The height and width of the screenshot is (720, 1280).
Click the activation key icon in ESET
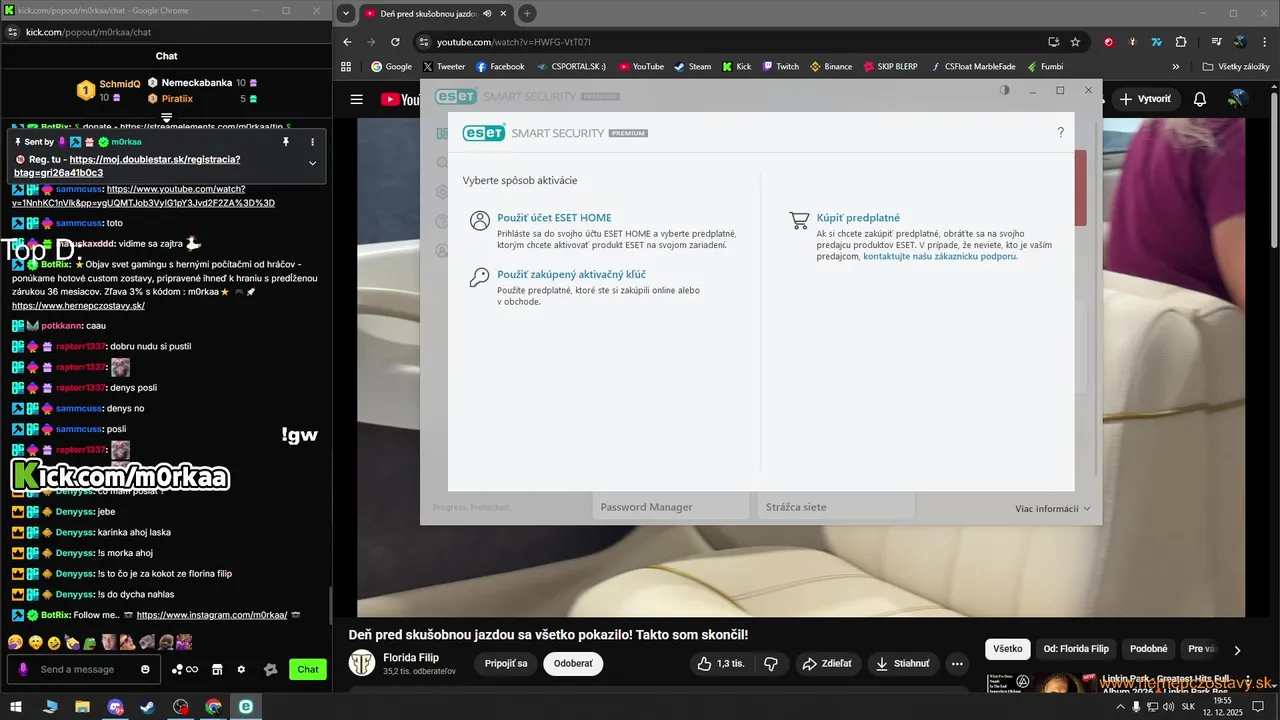coord(479,277)
